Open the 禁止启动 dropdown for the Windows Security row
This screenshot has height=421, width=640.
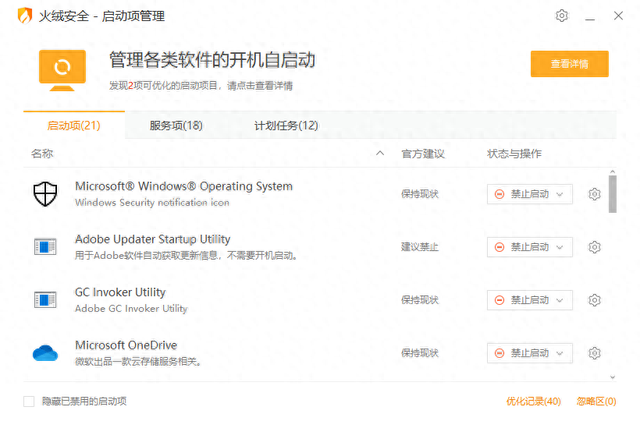point(530,194)
